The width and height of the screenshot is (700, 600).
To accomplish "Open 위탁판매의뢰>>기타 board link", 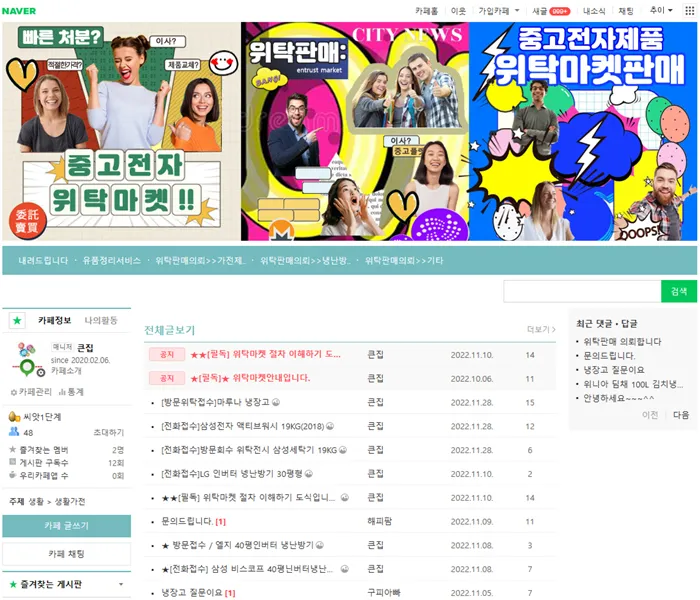I will tap(404, 260).
